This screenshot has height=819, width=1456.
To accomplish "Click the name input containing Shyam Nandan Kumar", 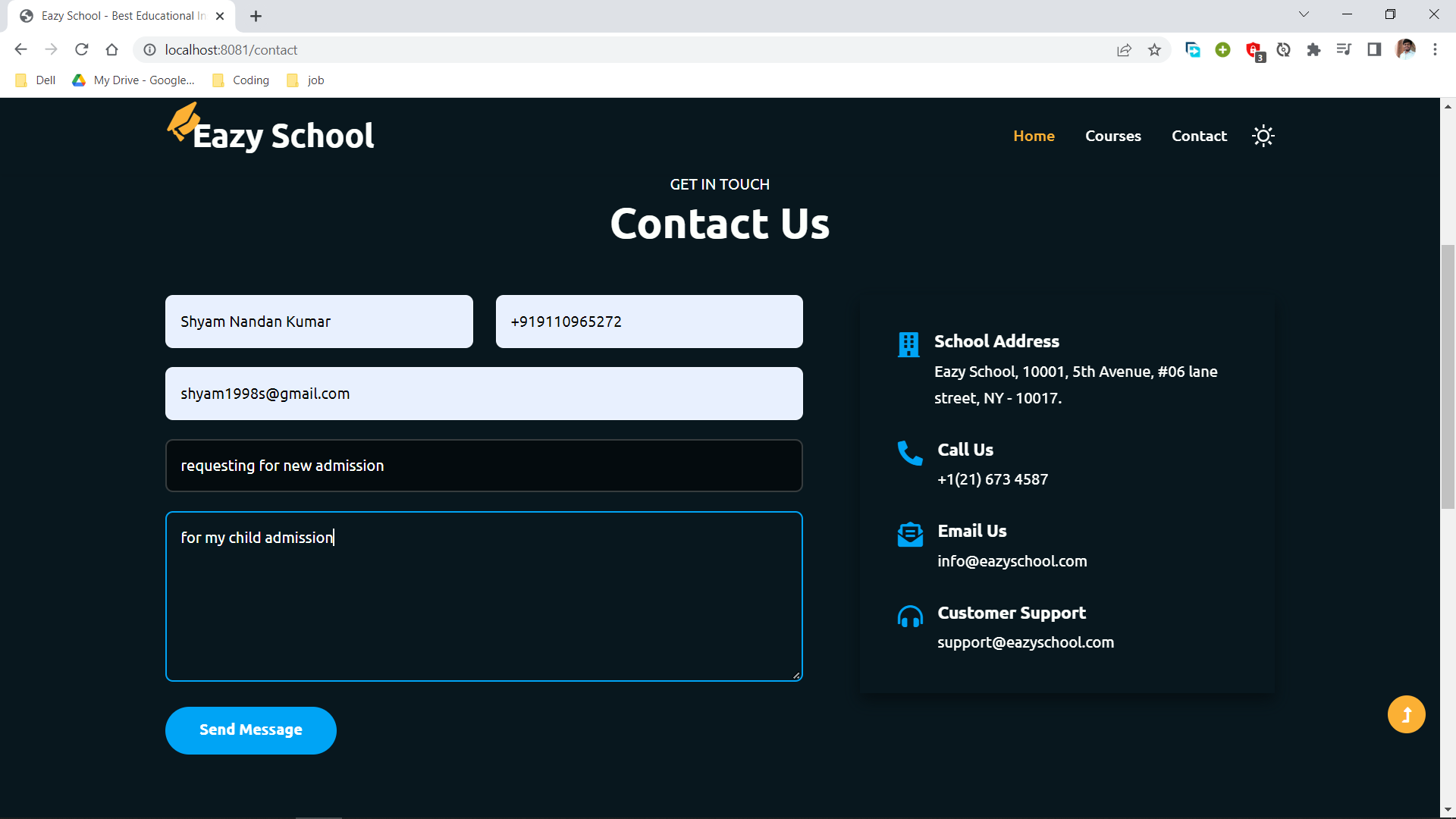I will point(318,321).
